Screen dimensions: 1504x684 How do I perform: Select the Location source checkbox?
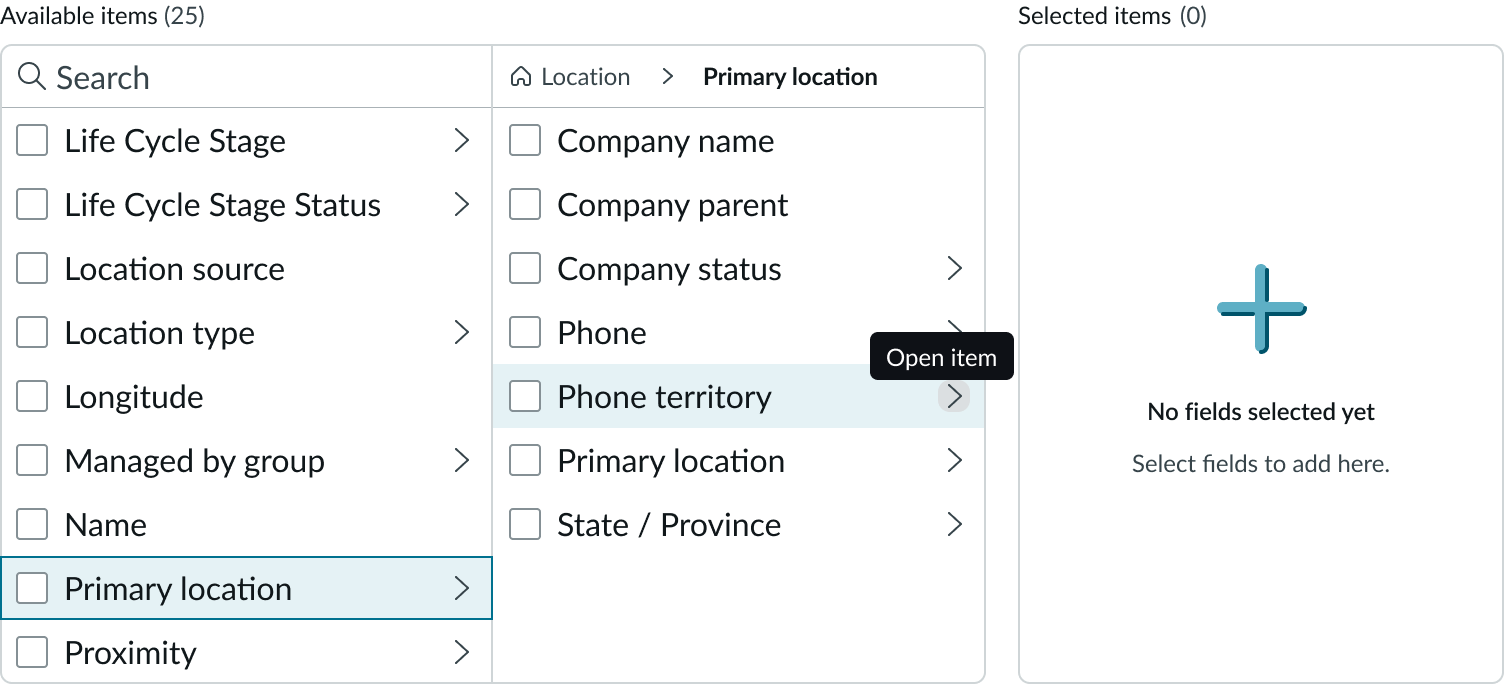(x=32, y=269)
